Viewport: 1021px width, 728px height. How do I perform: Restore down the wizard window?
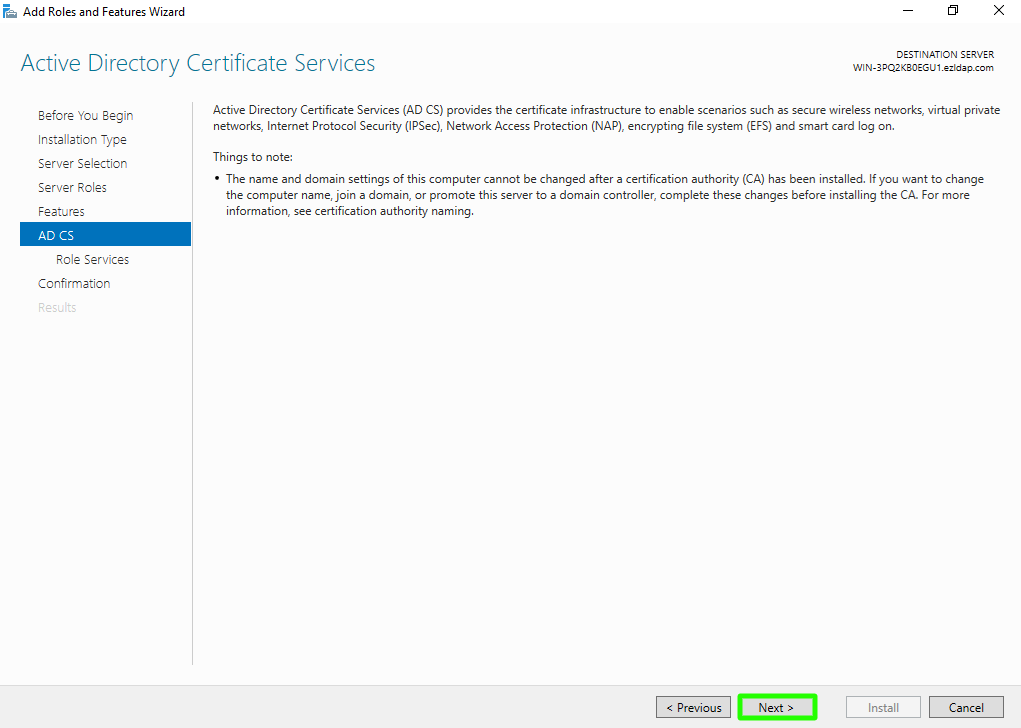pyautogui.click(x=953, y=11)
